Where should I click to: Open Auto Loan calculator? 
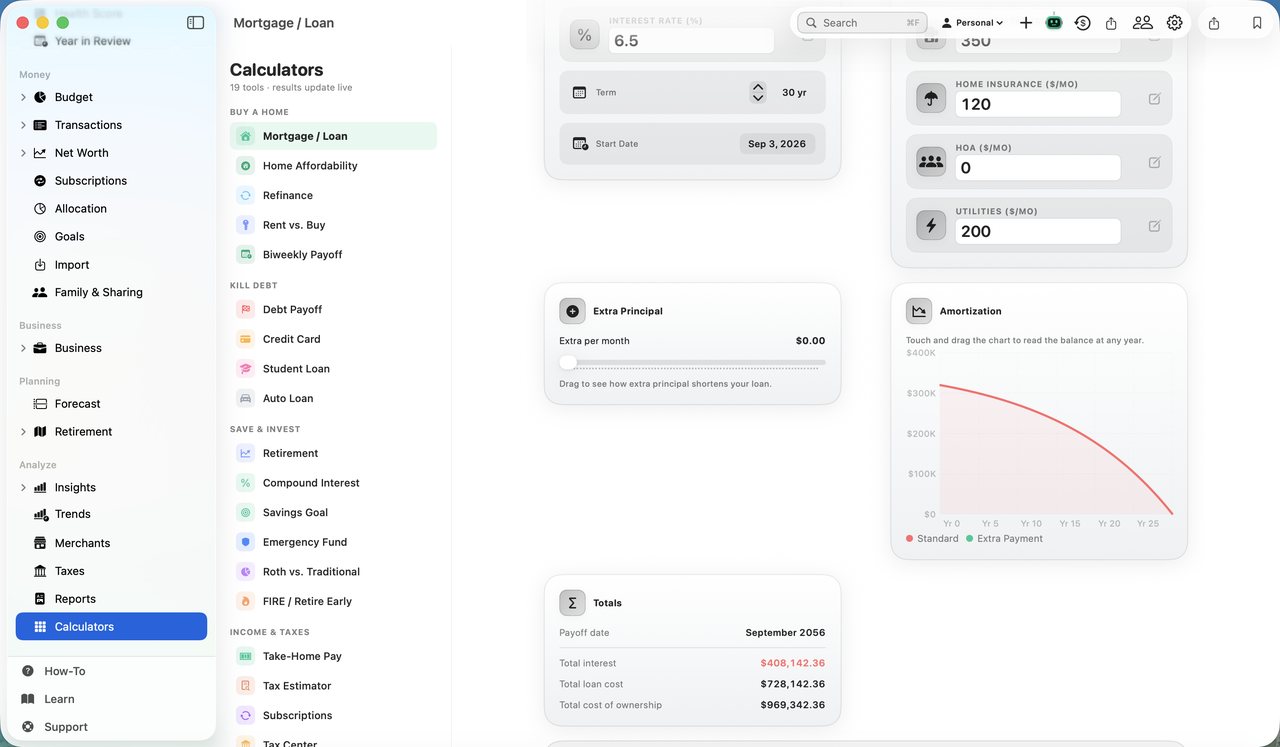click(333, 398)
